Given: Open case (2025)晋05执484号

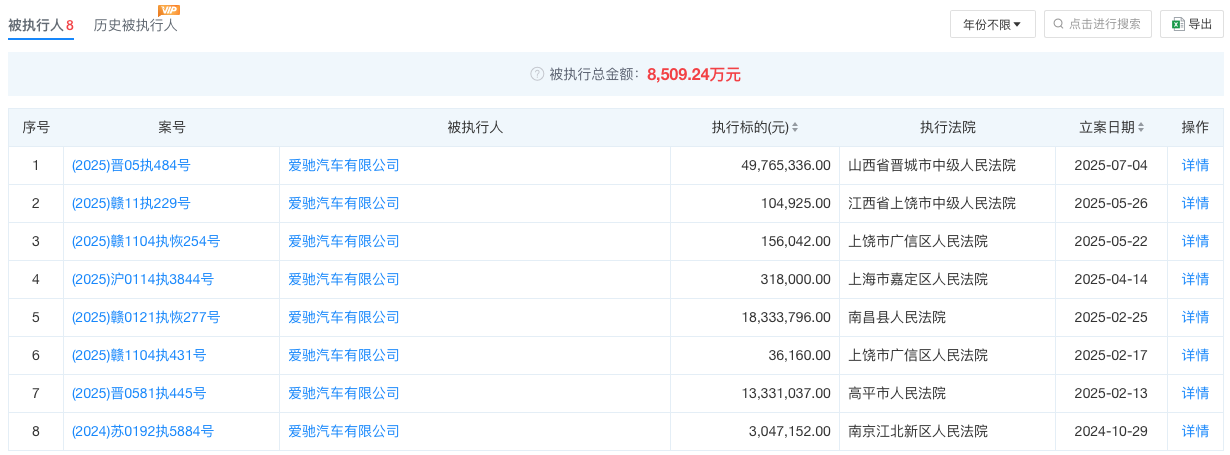Looking at the screenshot, I should click(131, 165).
